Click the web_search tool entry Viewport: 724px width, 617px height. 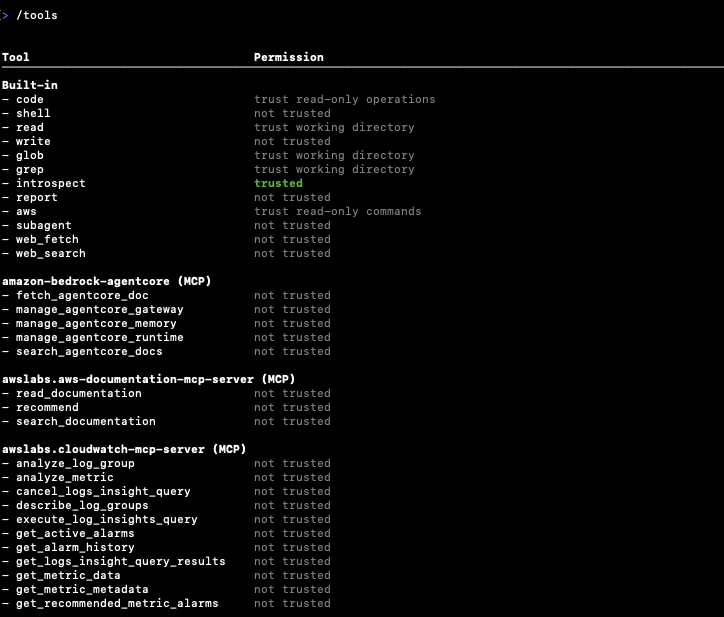[51, 254]
